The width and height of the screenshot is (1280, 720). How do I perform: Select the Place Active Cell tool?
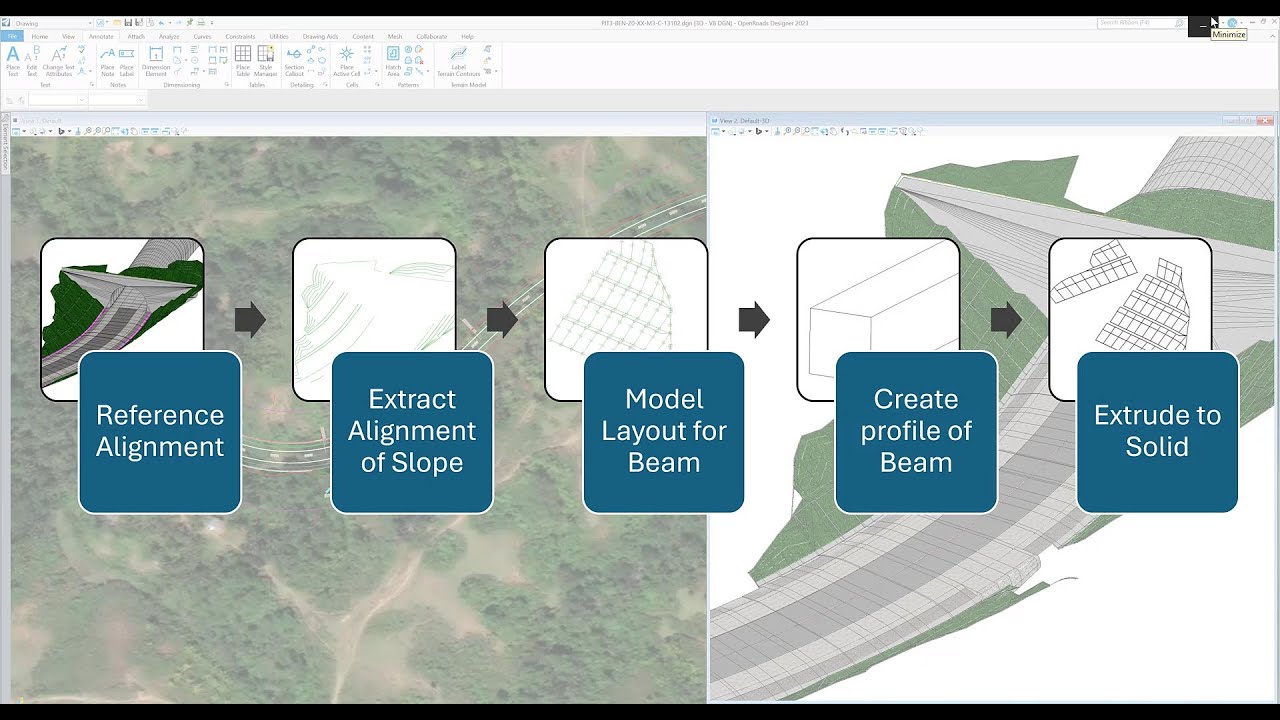347,60
